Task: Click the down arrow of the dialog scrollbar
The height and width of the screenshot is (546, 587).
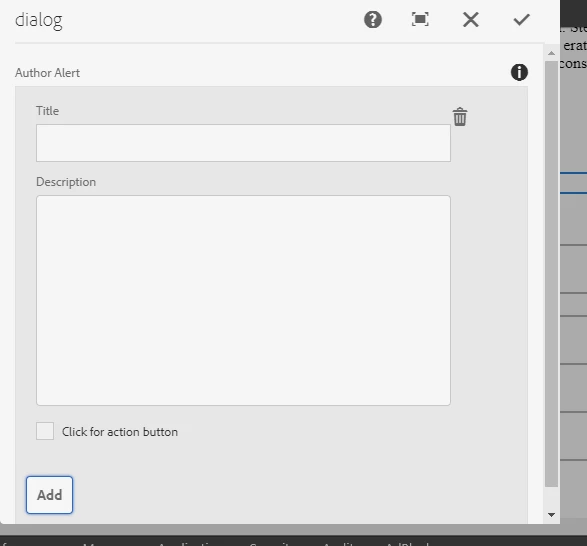Action: 551,515
